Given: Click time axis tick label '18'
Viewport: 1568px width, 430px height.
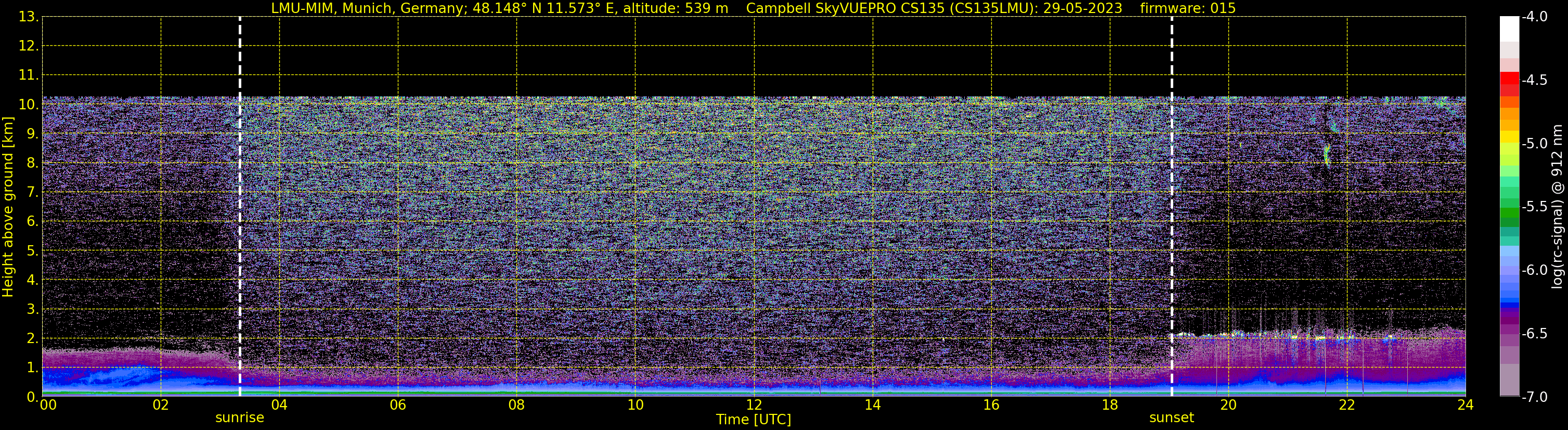Looking at the screenshot, I should [x=1110, y=405].
